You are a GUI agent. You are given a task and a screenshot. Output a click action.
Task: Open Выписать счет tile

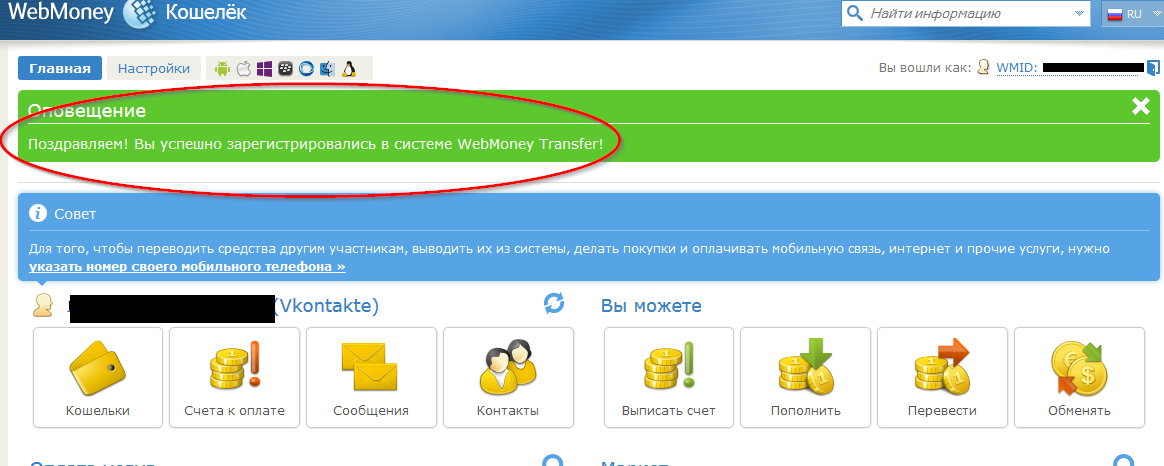coord(669,377)
